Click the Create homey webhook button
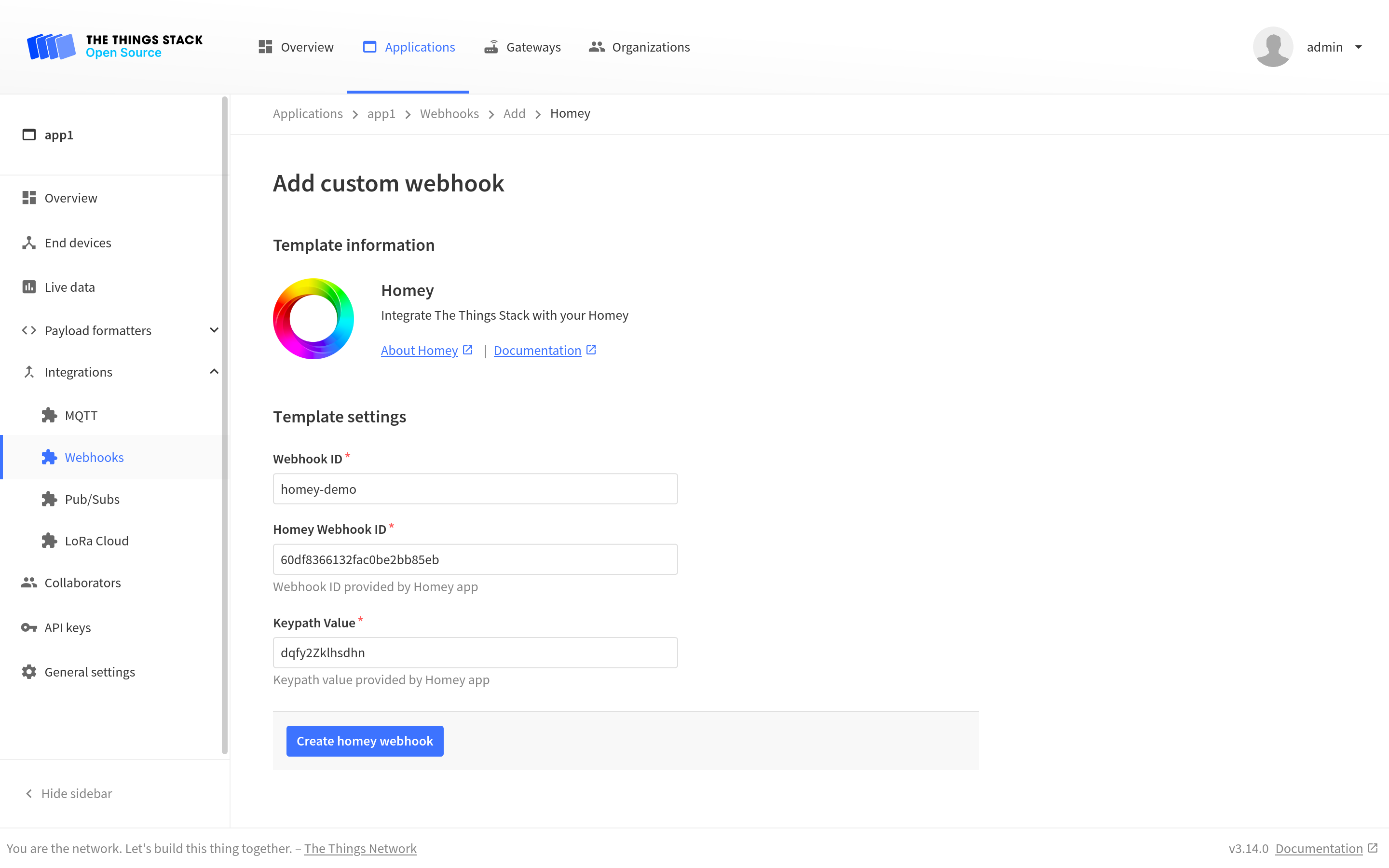The width and height of the screenshot is (1389, 868). (x=365, y=741)
